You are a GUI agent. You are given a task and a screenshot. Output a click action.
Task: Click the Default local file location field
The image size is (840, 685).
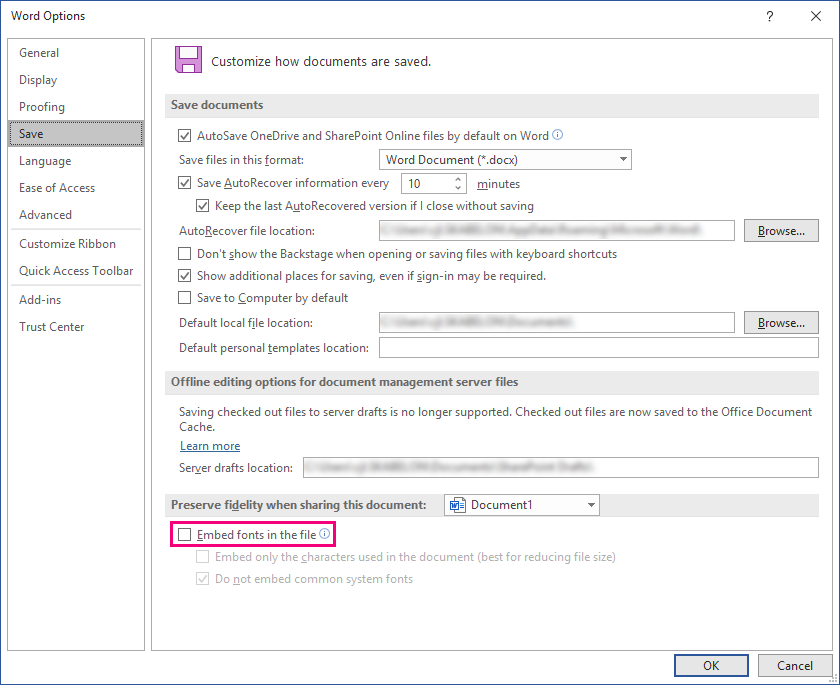[x=557, y=322]
